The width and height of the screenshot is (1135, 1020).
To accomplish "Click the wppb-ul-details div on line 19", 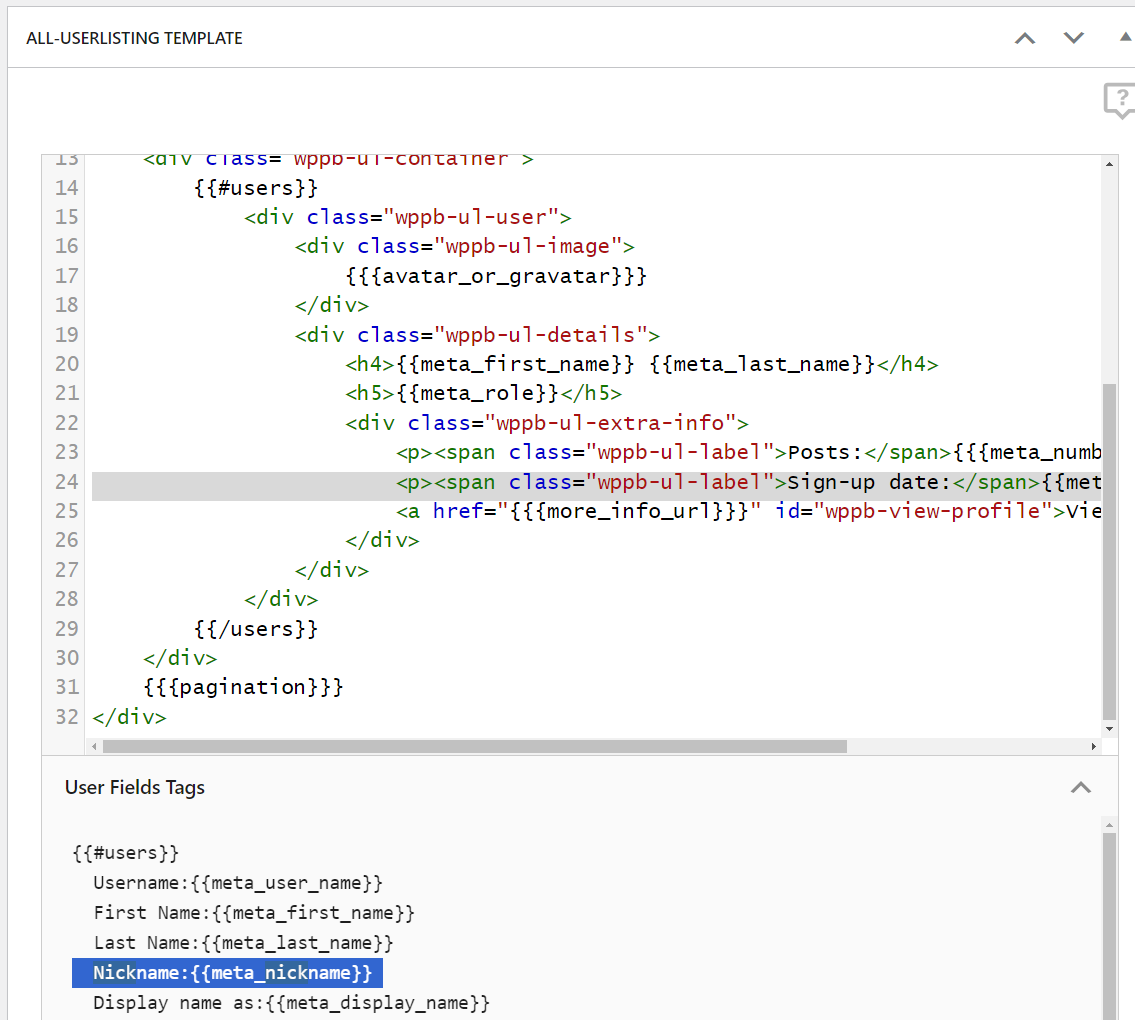I will click(477, 335).
